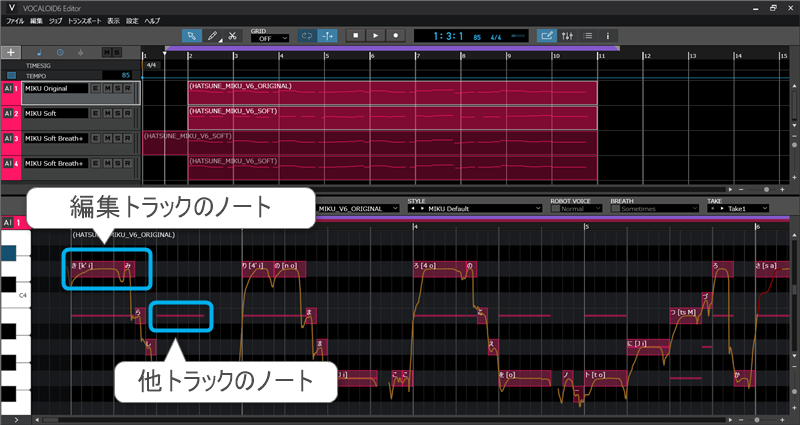The height and width of the screenshot is (425, 800).
Task: Record-arm the MIKU Soft track
Action: tap(128, 113)
